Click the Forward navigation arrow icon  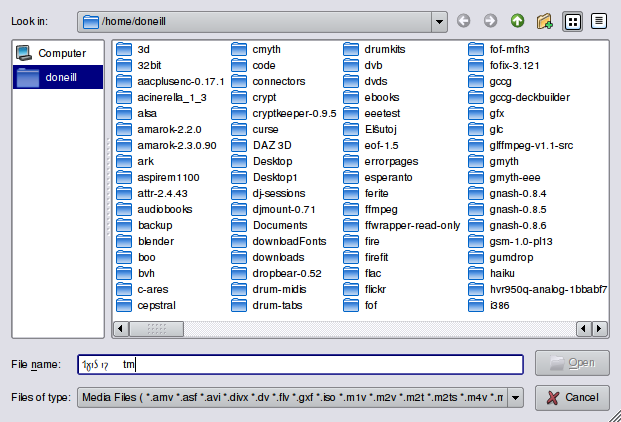point(490,20)
